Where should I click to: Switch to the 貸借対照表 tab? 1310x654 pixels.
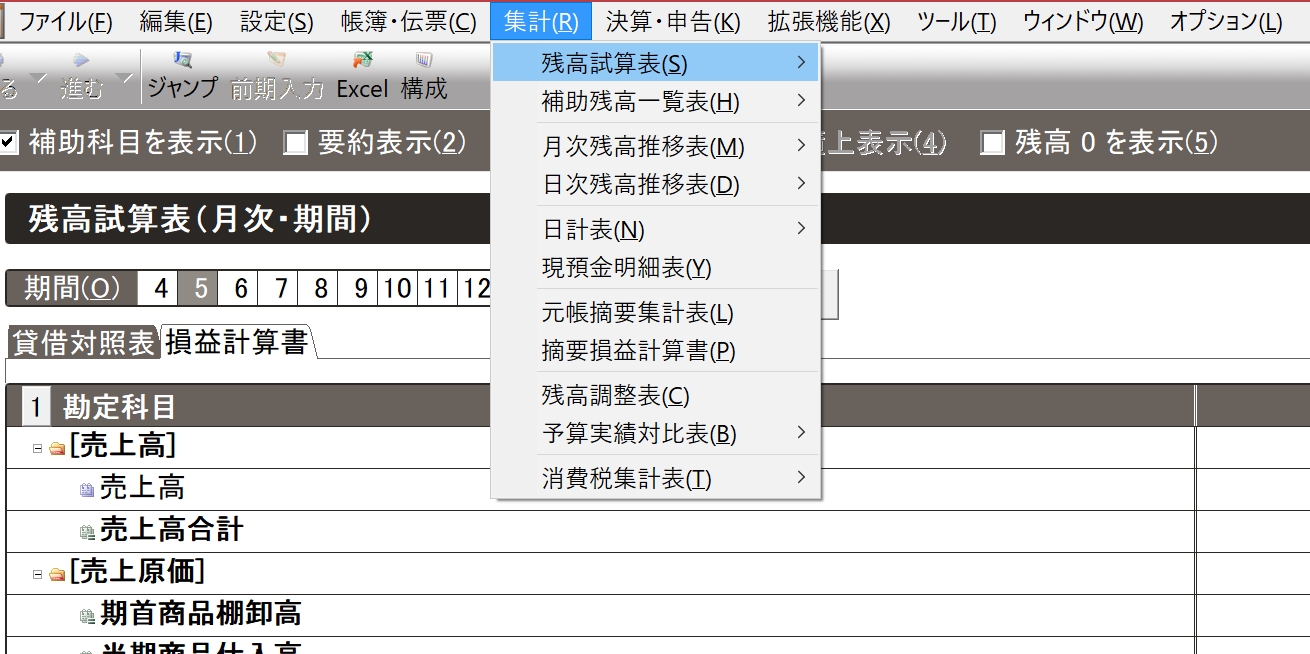point(82,343)
